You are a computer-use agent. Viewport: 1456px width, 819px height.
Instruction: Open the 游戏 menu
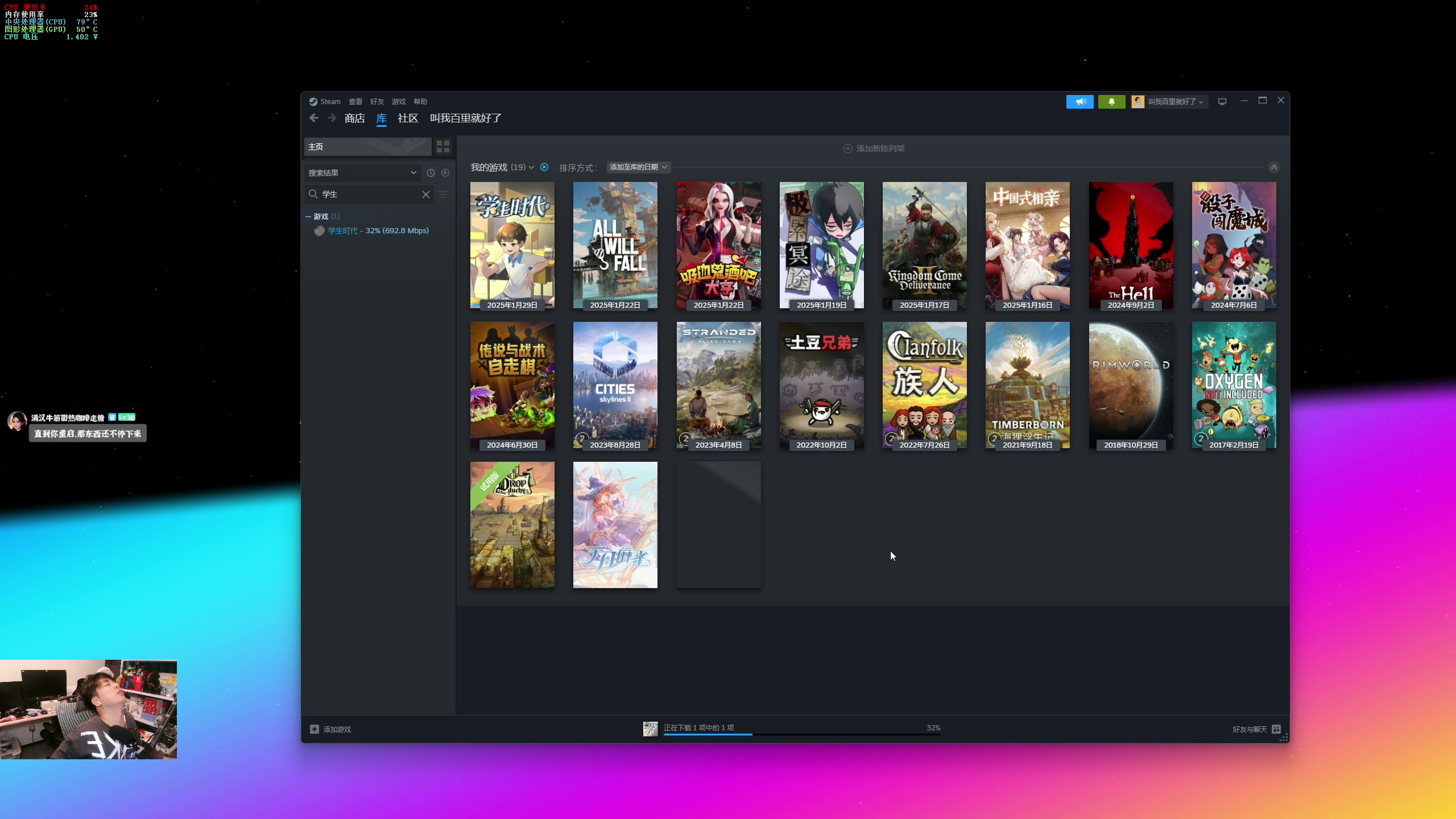399,102
